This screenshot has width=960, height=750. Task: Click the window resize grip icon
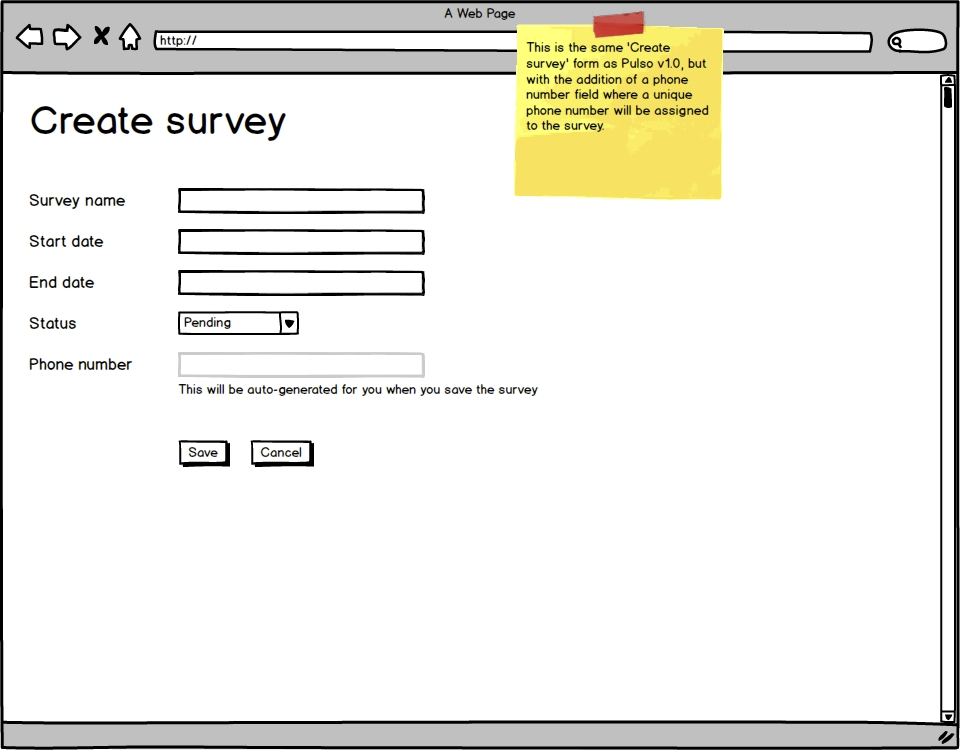(946, 737)
